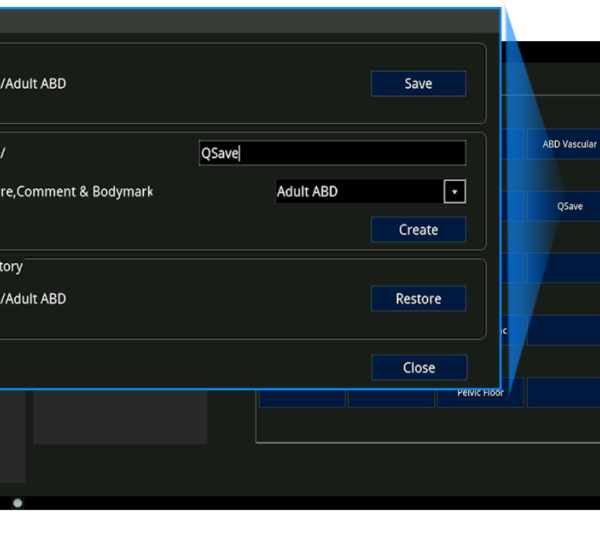Choose the Pelvic Floor preset tile
The image size is (600, 550).
(x=480, y=395)
